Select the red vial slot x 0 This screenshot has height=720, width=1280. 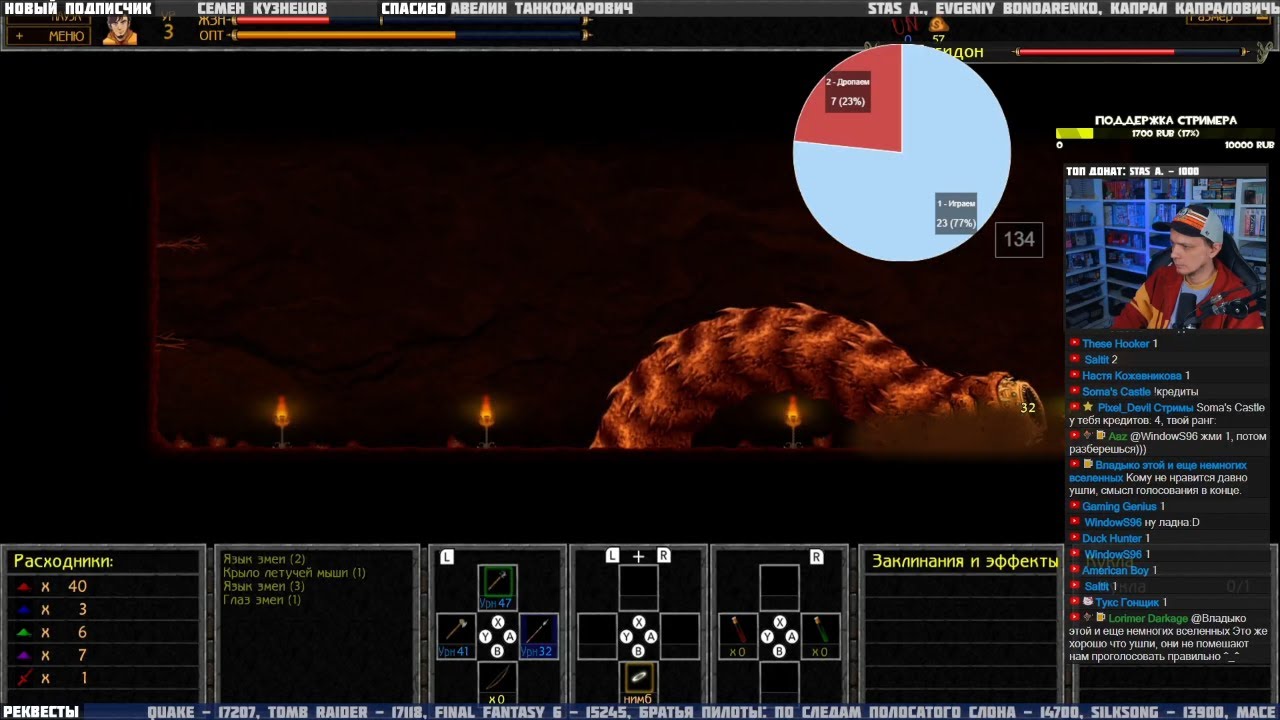point(738,635)
